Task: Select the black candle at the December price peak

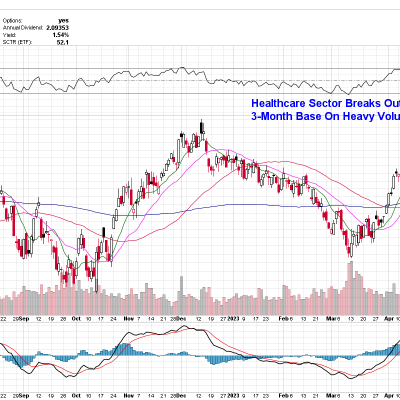Action: [x=201, y=128]
